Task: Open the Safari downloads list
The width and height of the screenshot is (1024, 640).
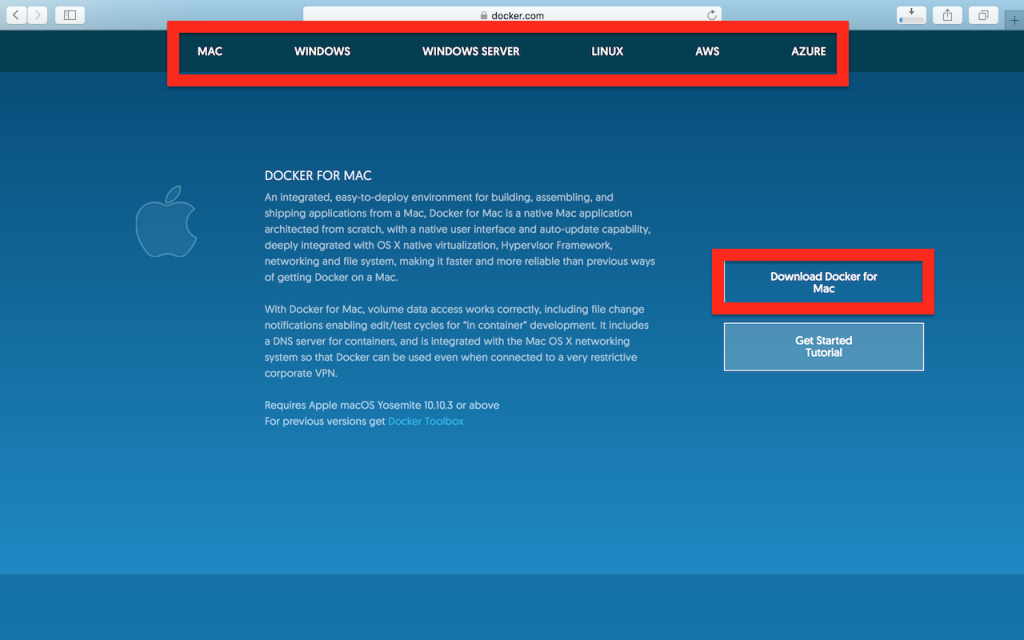Action: tap(911, 14)
